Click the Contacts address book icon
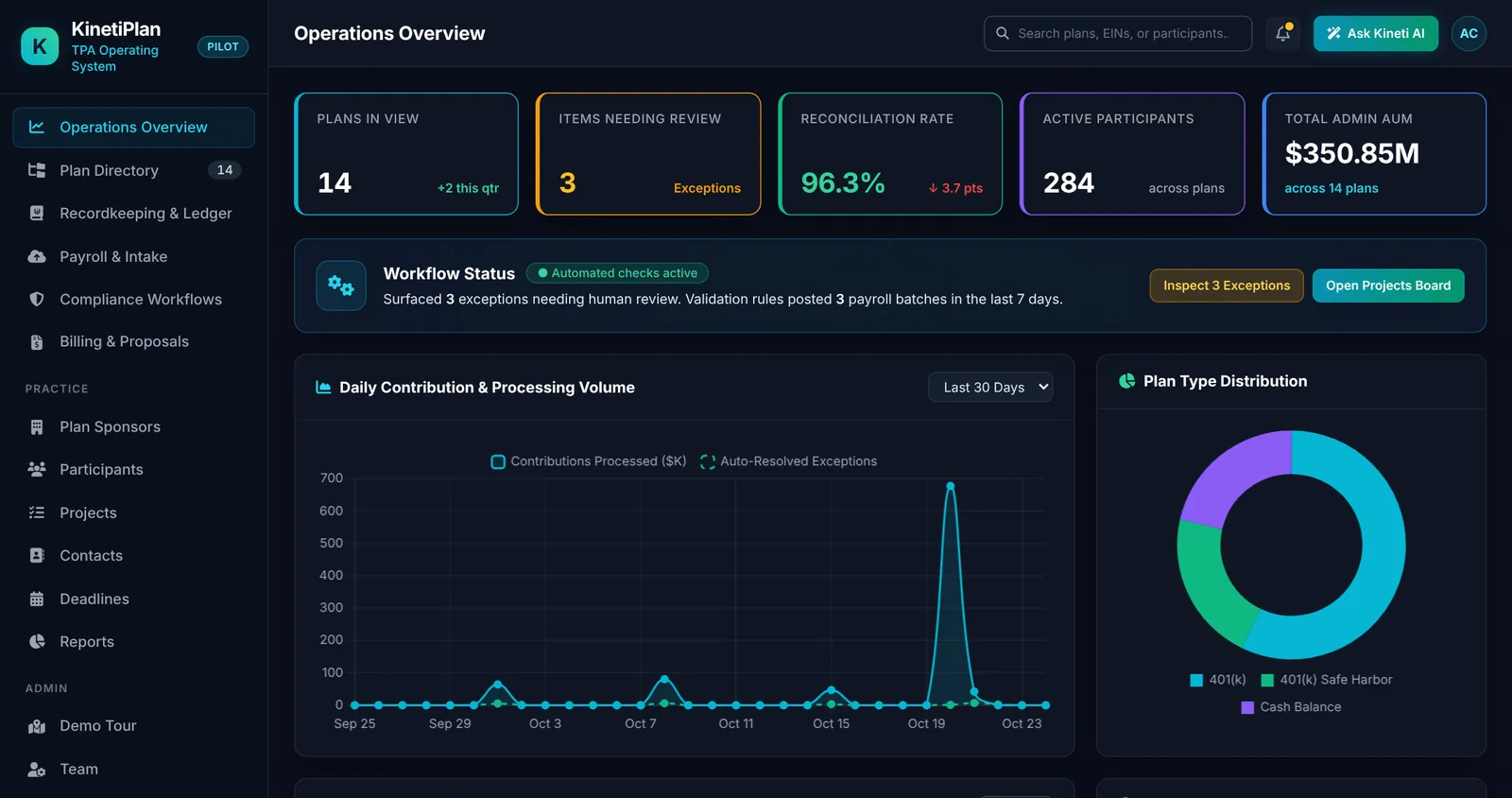 click(37, 555)
